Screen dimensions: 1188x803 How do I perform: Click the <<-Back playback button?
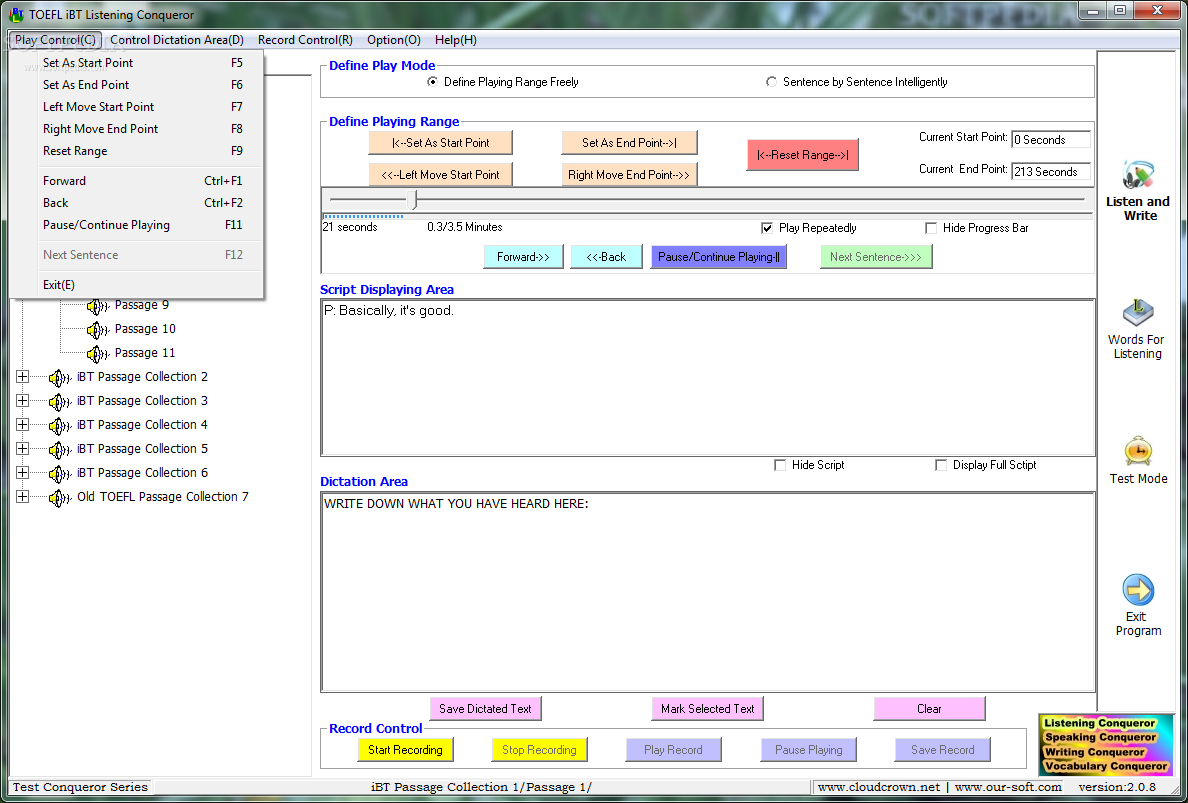[606, 257]
